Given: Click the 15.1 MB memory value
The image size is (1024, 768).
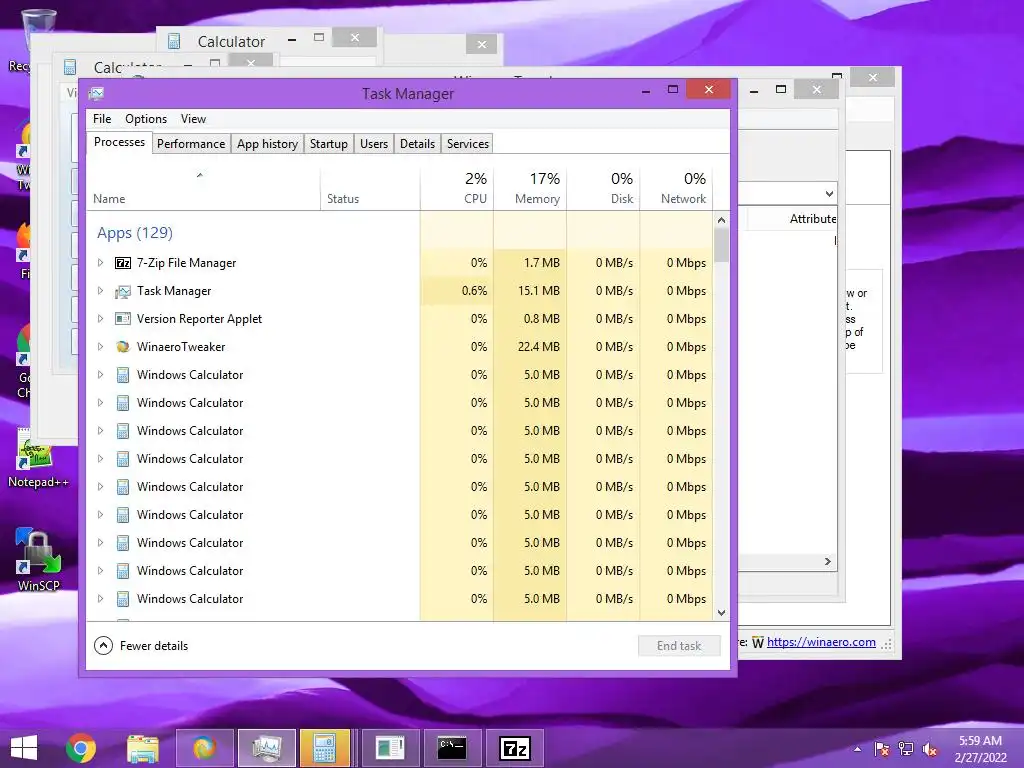Looking at the screenshot, I should tap(539, 291).
